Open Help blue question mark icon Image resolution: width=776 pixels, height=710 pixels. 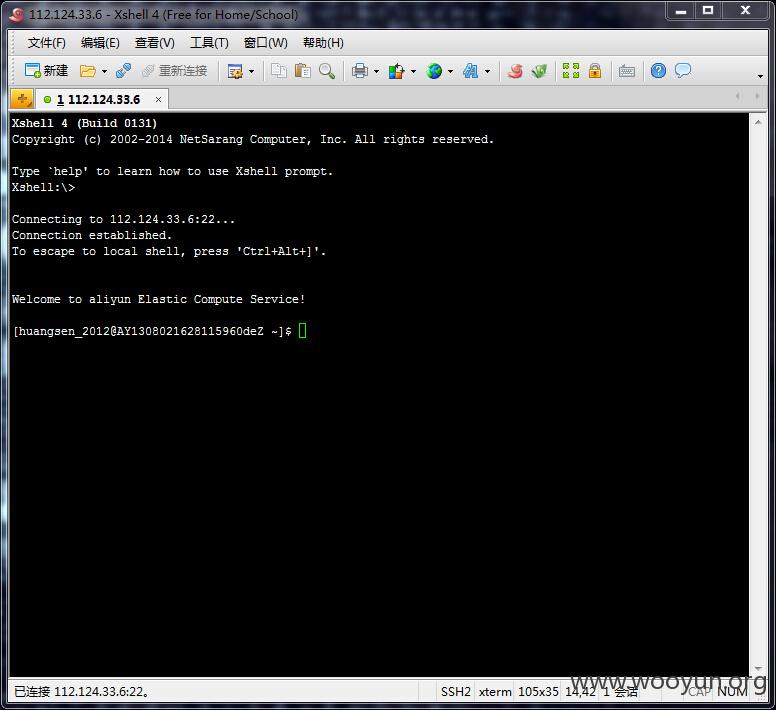658,71
